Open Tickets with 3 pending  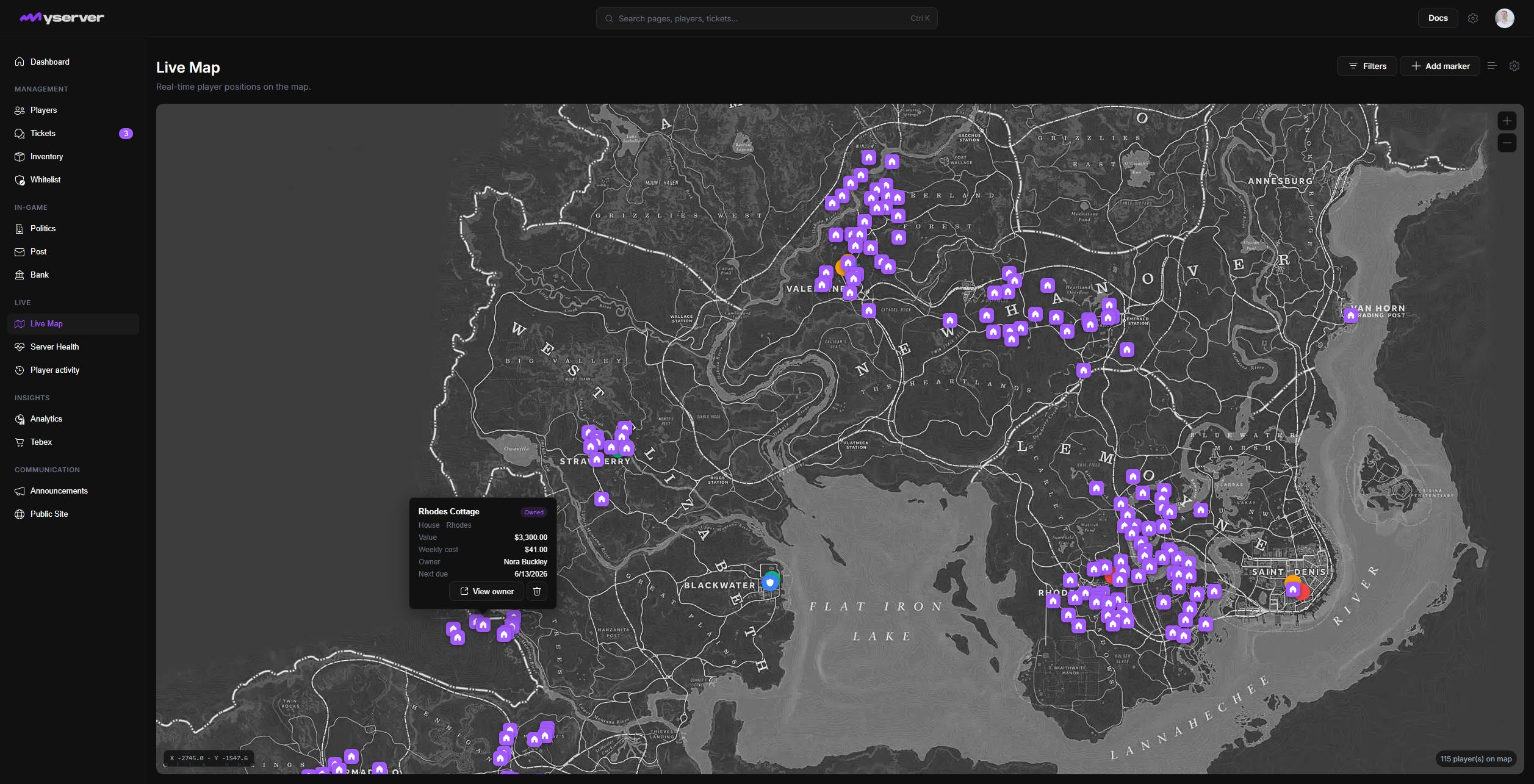pos(73,133)
